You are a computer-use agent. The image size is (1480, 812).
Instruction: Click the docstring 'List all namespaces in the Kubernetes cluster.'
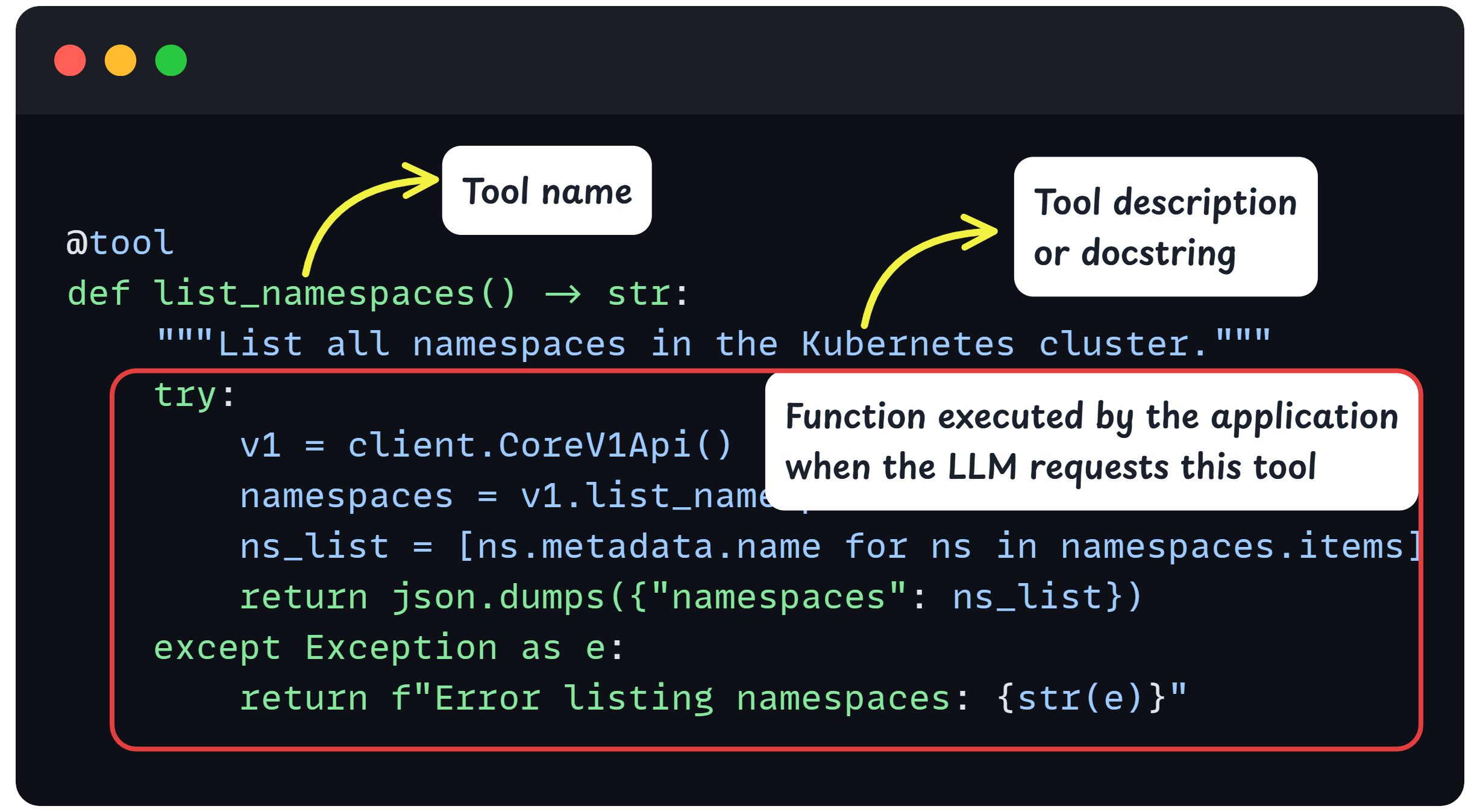pyautogui.click(x=713, y=344)
